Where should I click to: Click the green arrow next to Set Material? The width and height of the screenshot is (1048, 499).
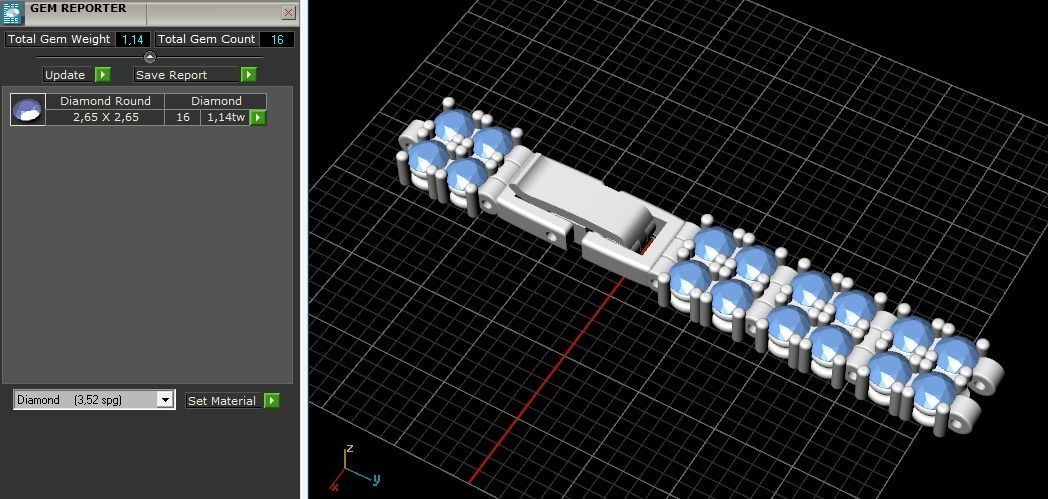(x=271, y=401)
